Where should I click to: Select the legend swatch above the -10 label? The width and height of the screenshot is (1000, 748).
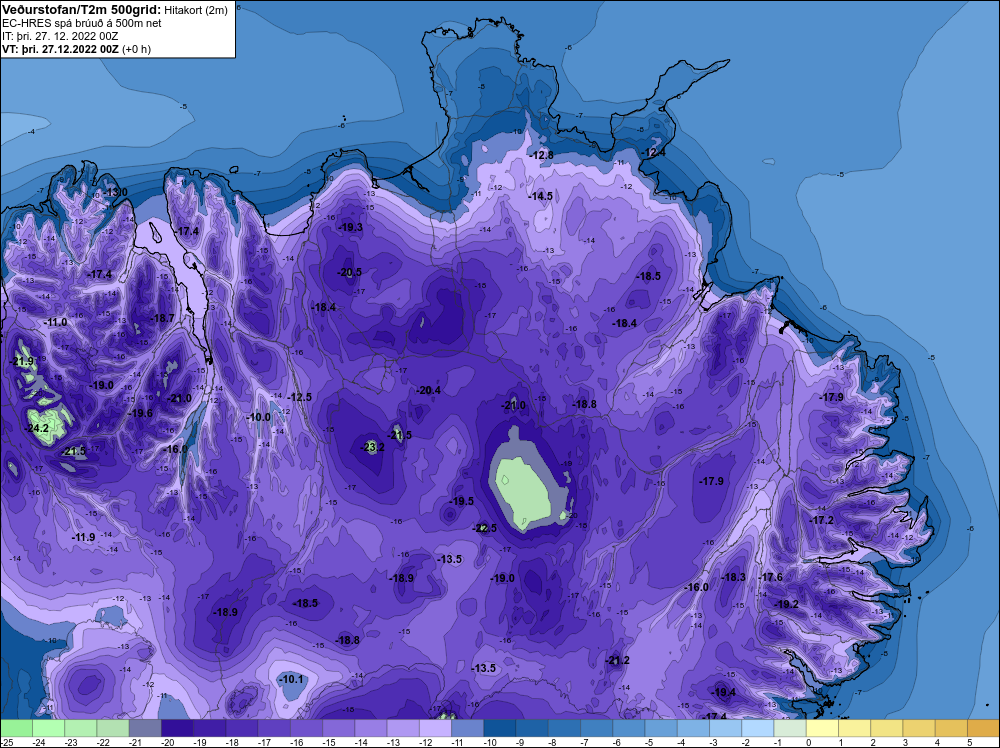click(x=500, y=728)
